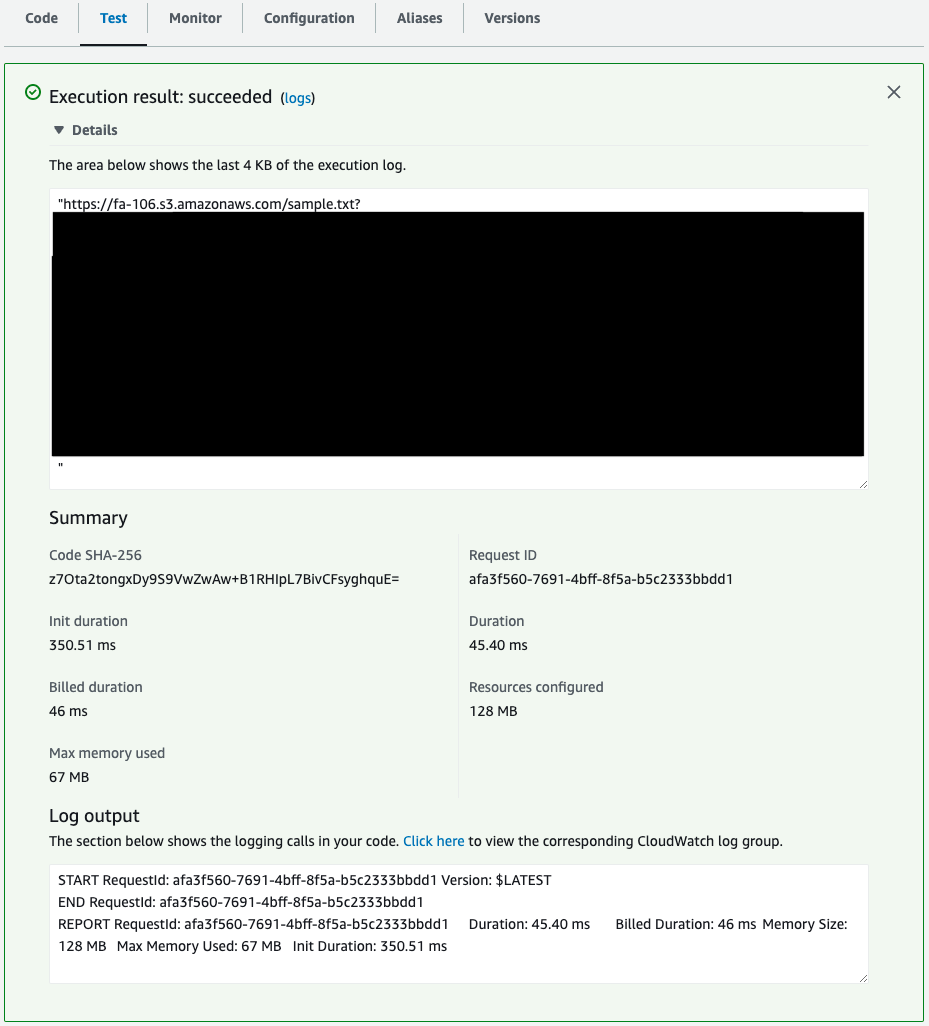Viewport: 929px width, 1026px height.
Task: Switch to the Monitor tab
Action: pyautogui.click(x=195, y=17)
